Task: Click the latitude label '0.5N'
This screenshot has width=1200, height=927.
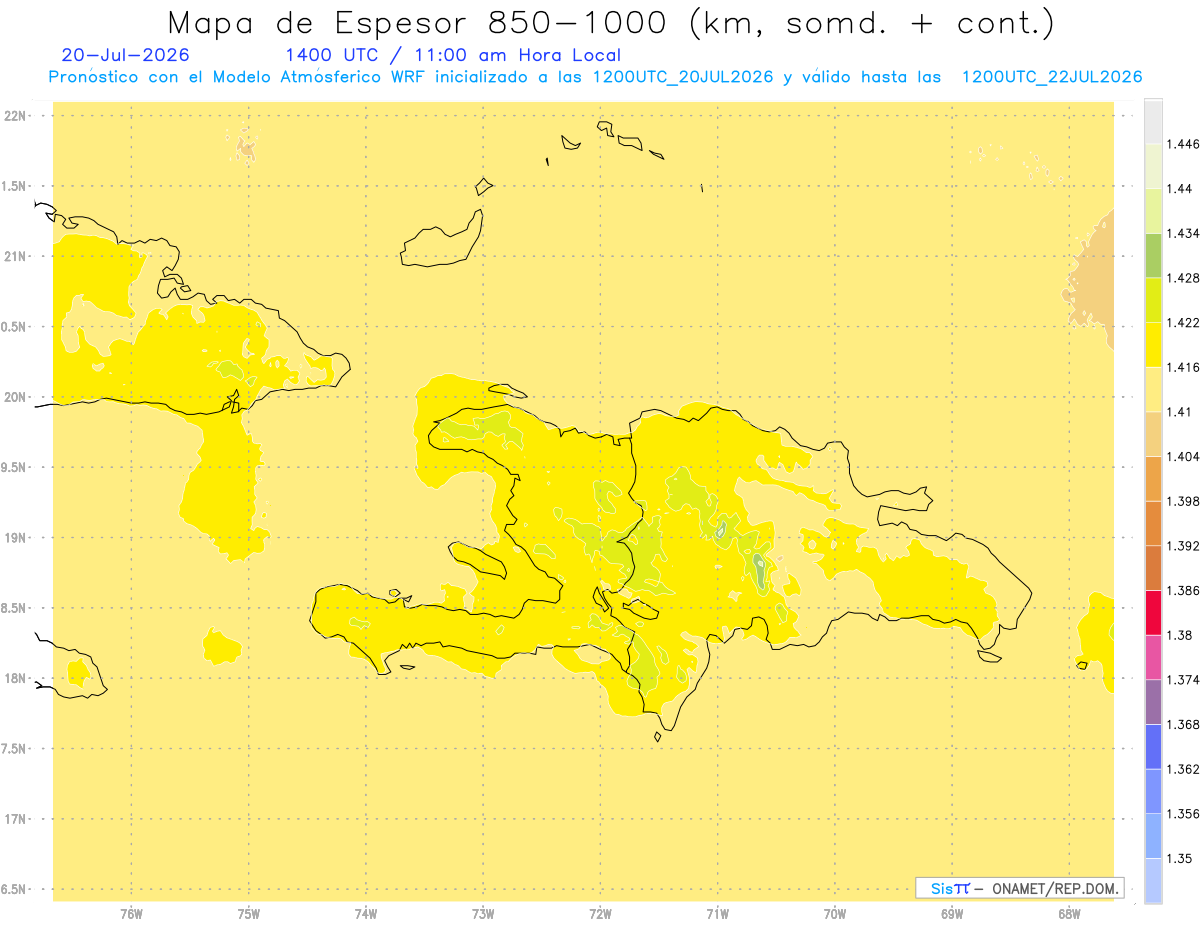Action: [x=14, y=327]
